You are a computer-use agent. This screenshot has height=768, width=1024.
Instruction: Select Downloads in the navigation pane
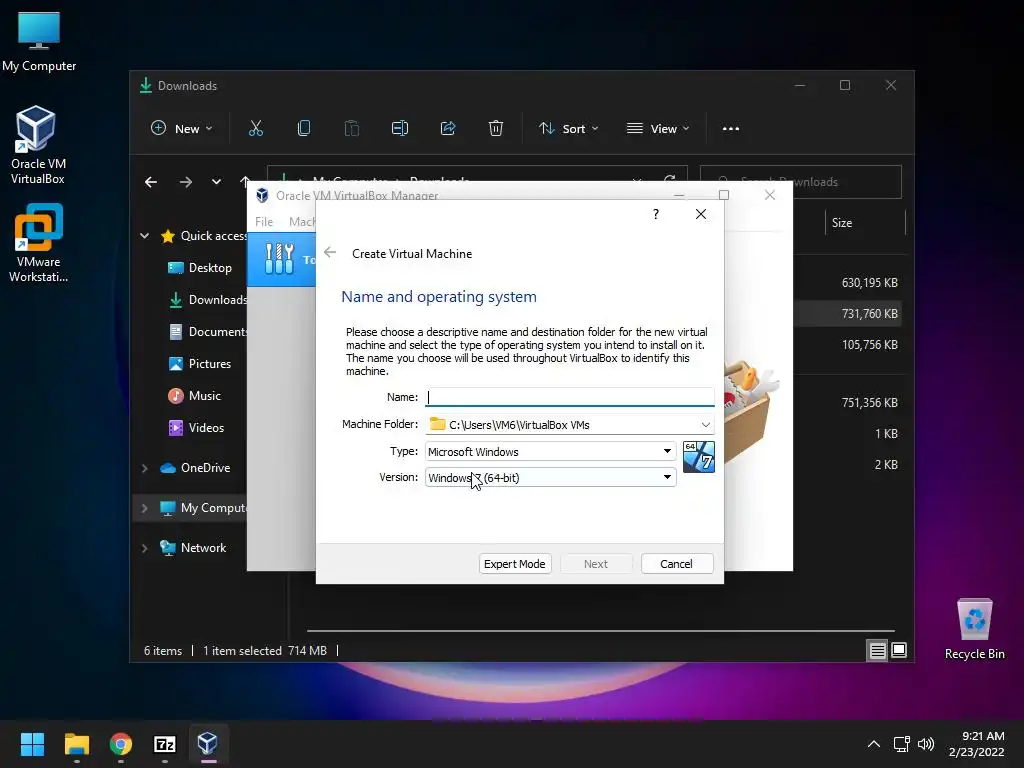pos(208,300)
